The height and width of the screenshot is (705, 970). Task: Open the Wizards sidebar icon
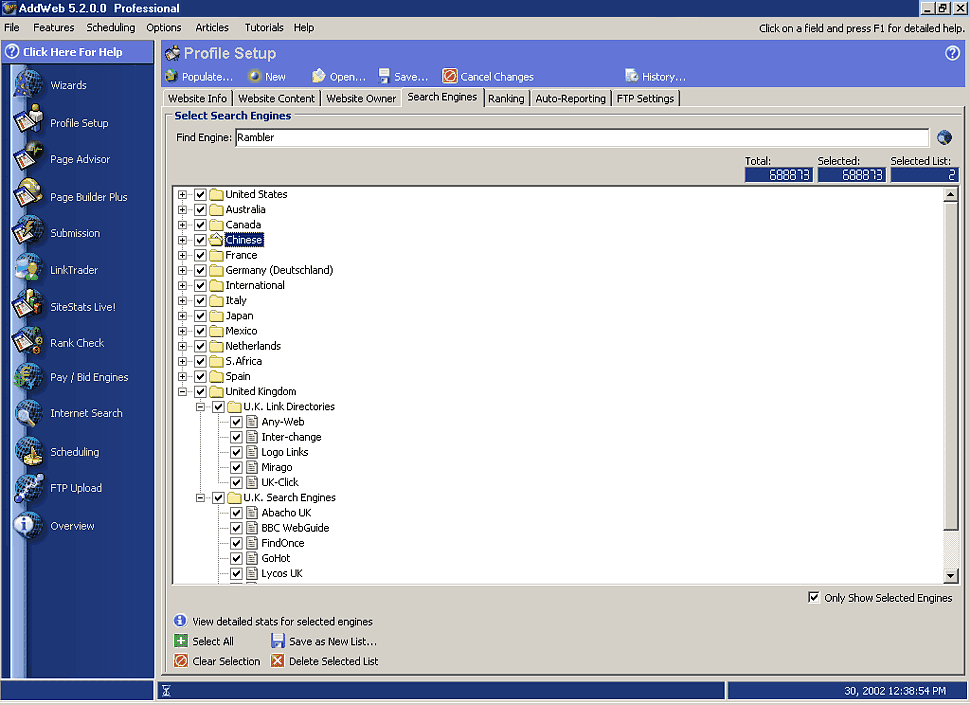click(28, 85)
